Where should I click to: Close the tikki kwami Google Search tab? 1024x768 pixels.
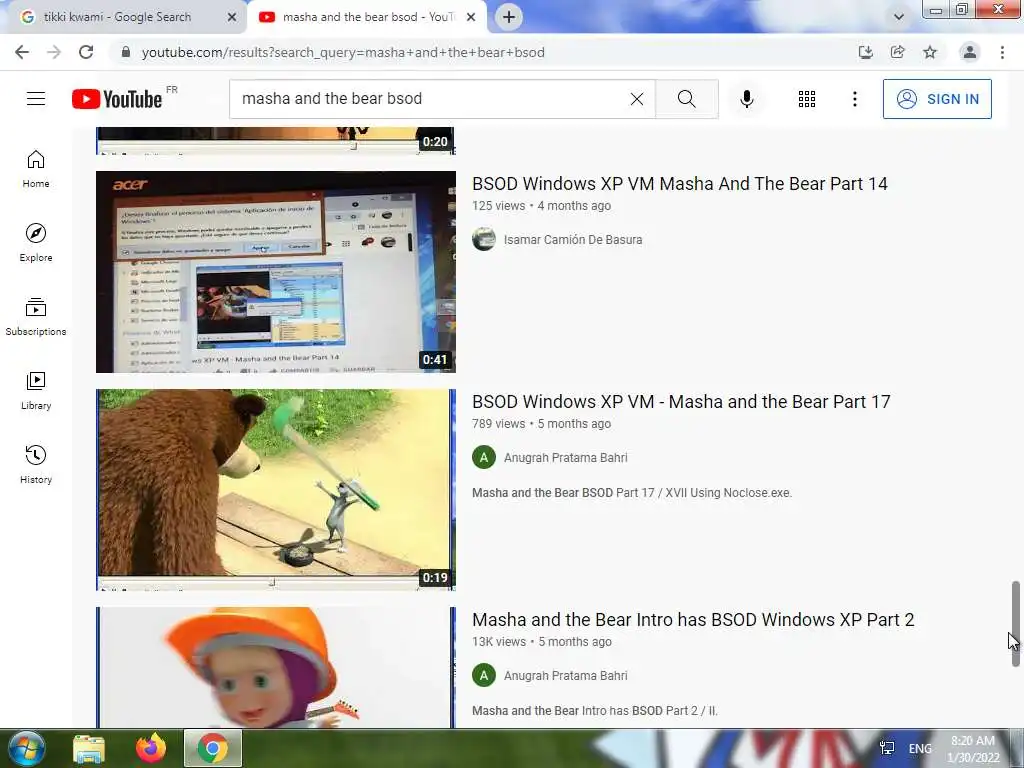tap(232, 17)
